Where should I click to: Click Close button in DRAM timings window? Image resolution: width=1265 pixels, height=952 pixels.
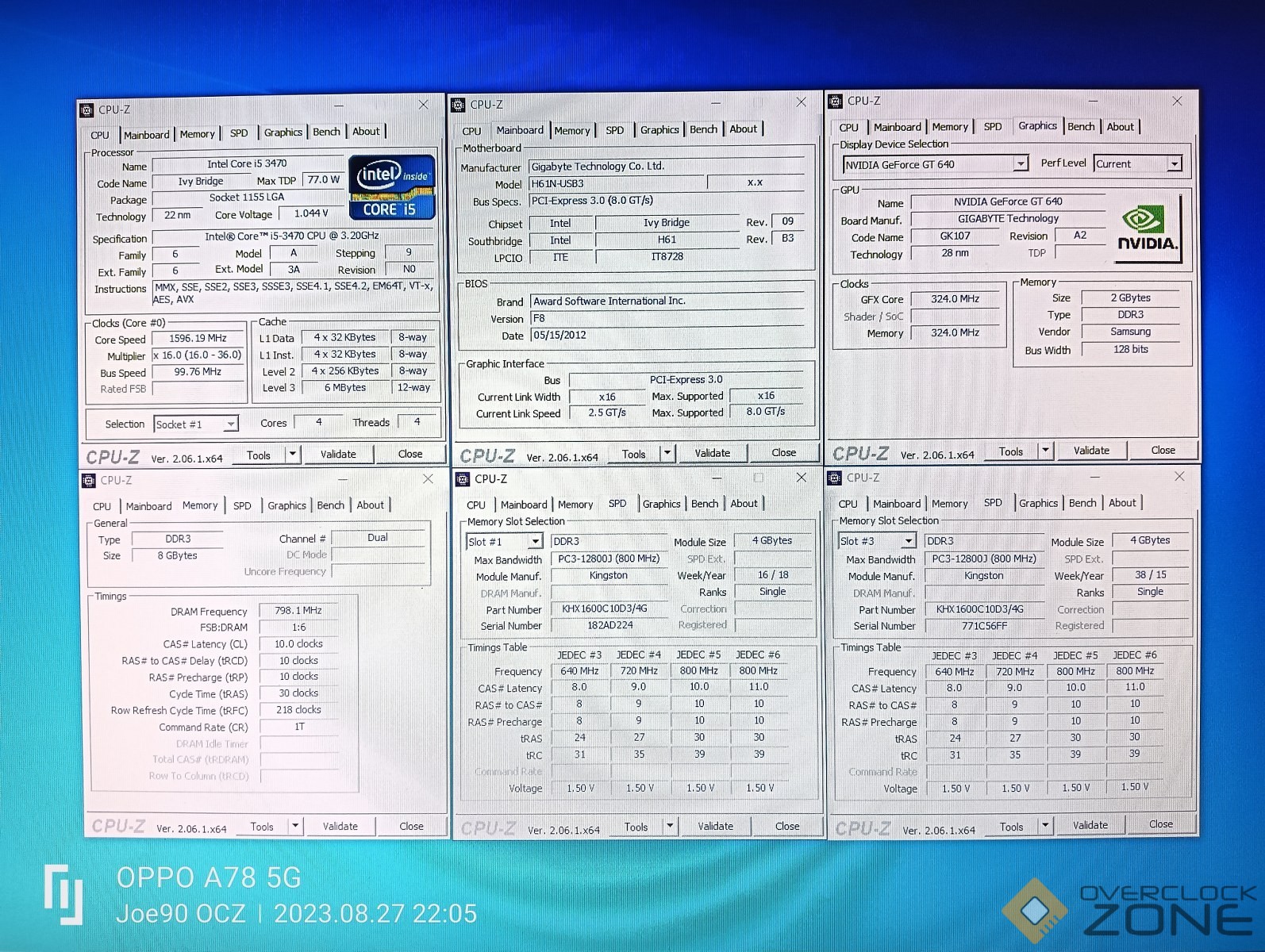coord(411,826)
